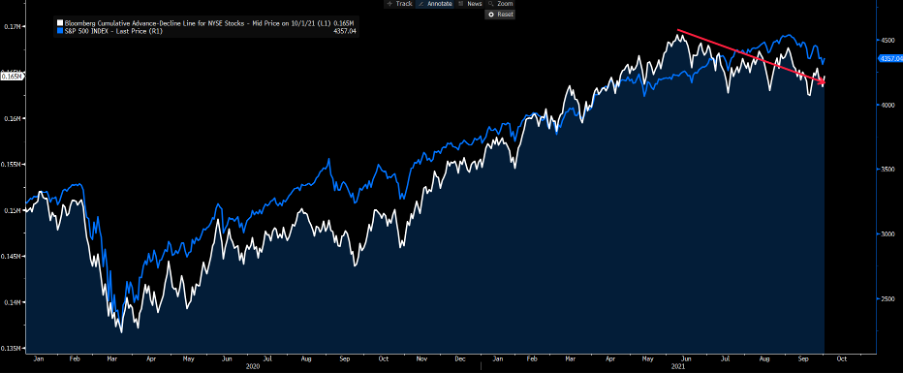Click the Nov month label on time axis
The image size is (904, 374).
[423, 358]
